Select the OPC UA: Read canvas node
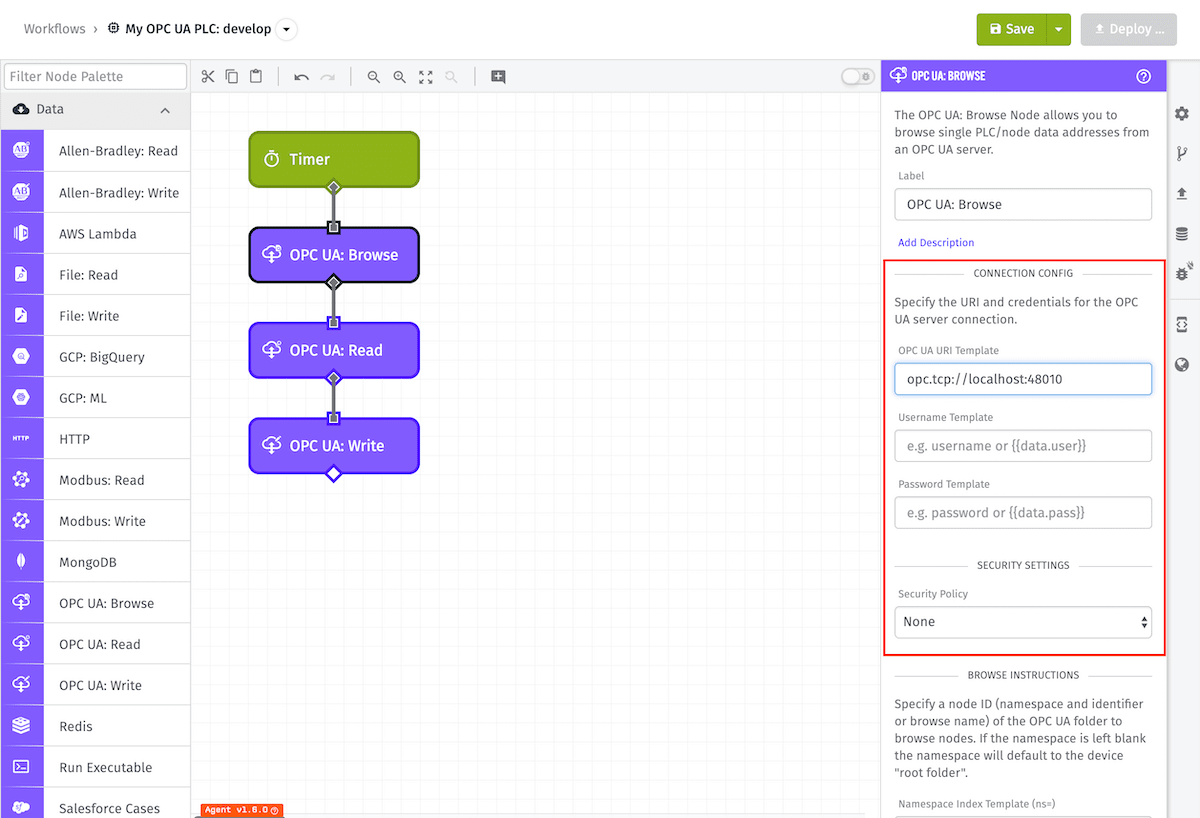The width and height of the screenshot is (1200, 818). pyautogui.click(x=334, y=350)
